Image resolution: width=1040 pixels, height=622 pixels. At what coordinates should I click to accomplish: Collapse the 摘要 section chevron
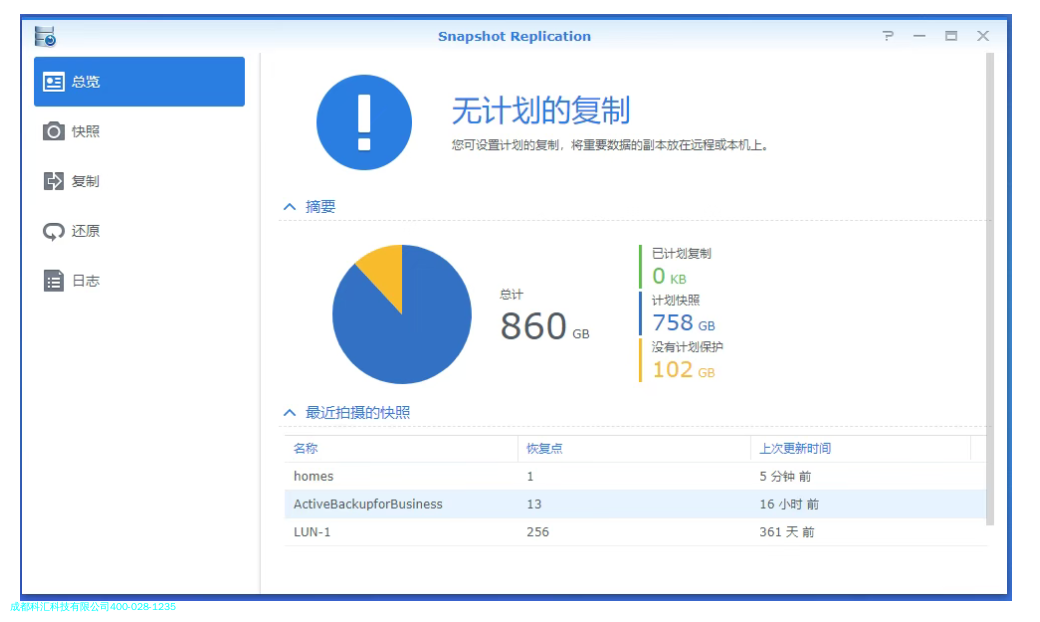[x=289, y=207]
